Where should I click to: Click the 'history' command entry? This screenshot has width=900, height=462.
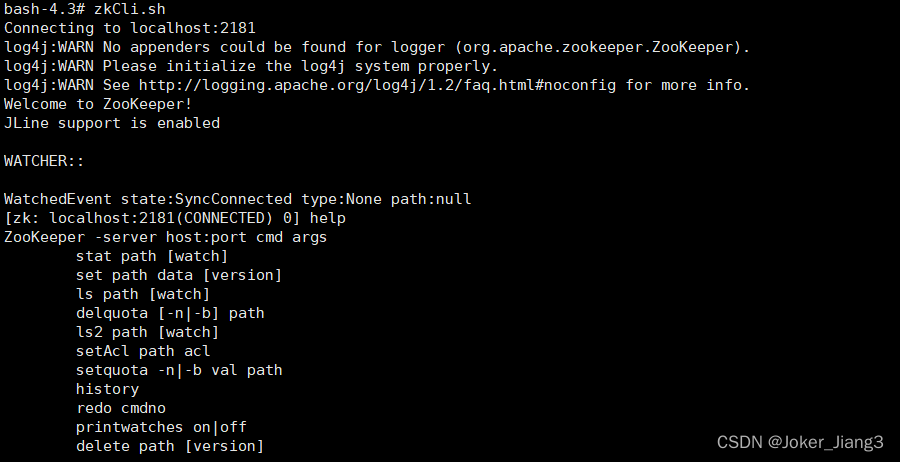coord(107,389)
